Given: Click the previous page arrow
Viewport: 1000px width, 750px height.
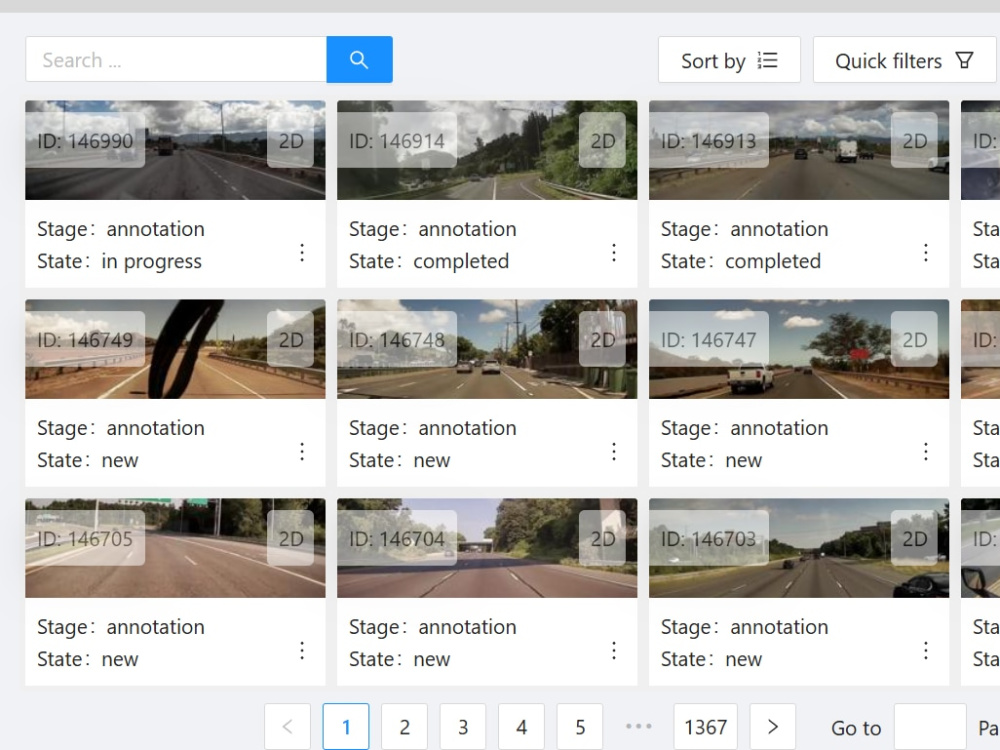Looking at the screenshot, I should point(288,726).
